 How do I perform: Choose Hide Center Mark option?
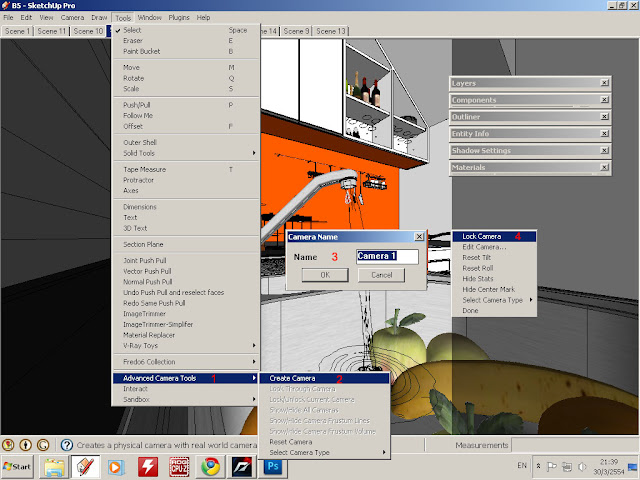coord(494,289)
